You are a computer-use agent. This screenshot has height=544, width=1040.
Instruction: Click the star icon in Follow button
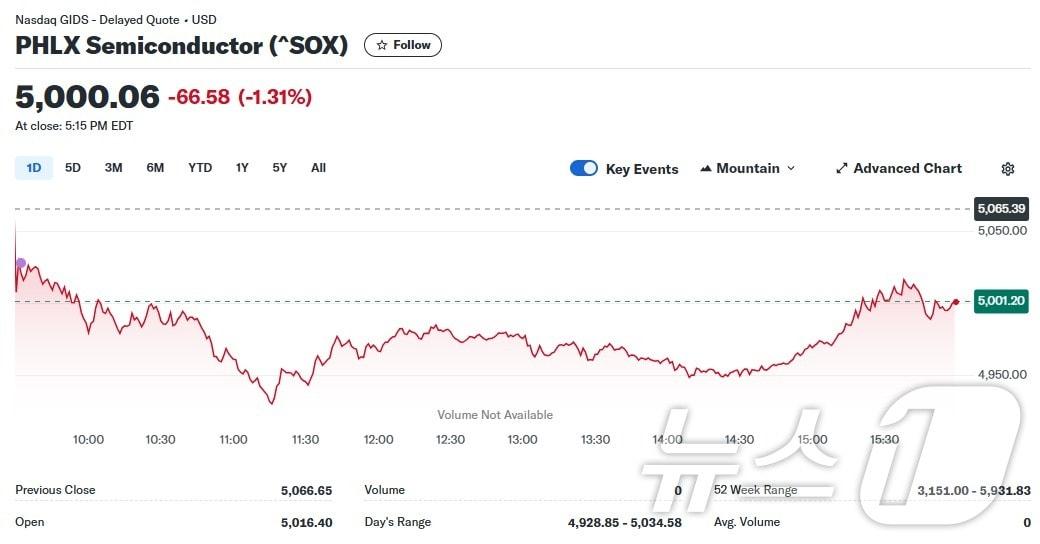382,45
